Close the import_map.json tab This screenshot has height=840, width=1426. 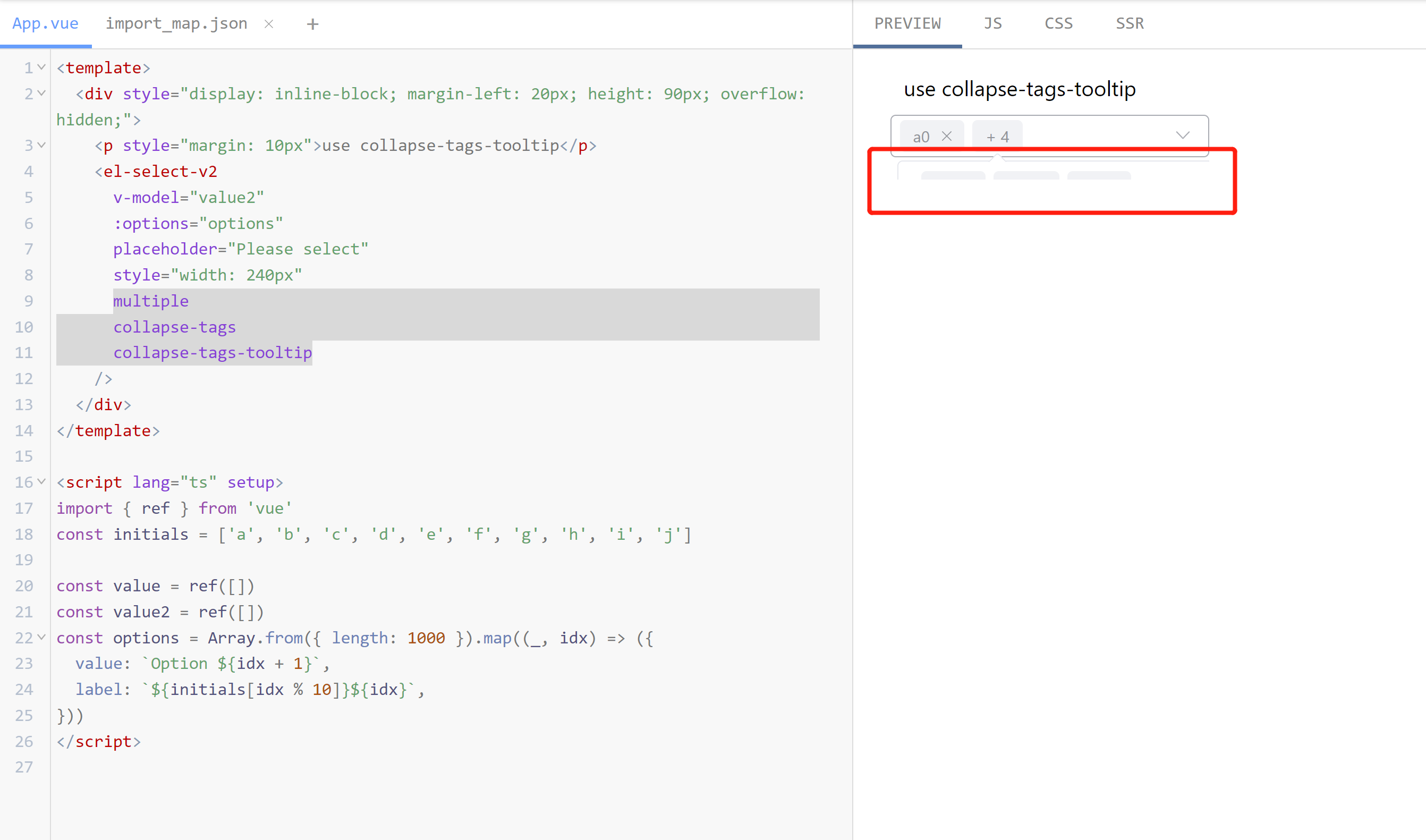pos(269,24)
